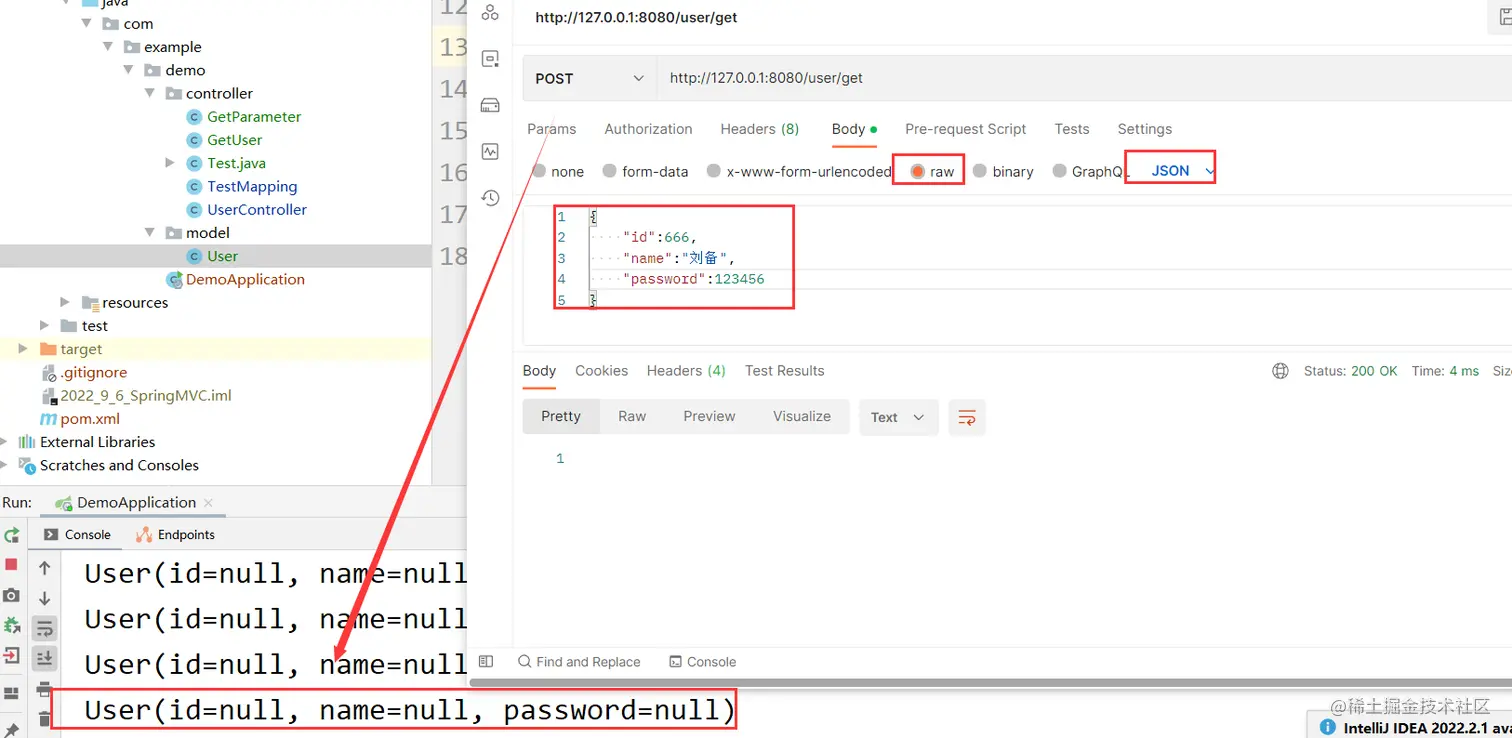Open Postman Monitors sidebar icon

click(490, 152)
